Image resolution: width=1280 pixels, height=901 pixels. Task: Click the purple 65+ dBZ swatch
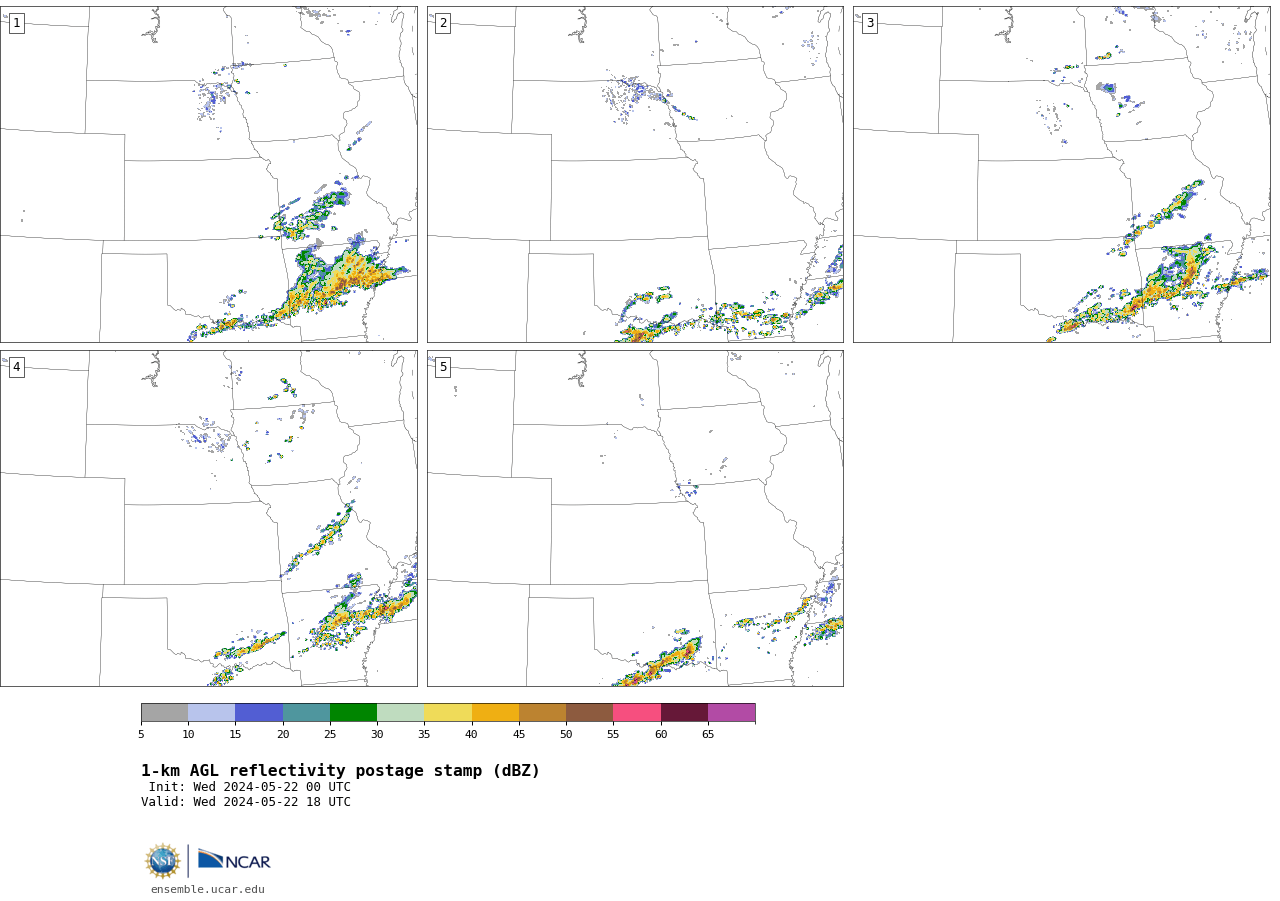[731, 712]
